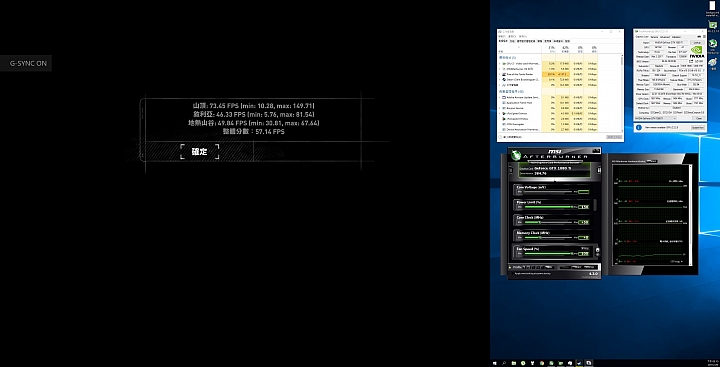Click the Afterburner Settings button
The width and height of the screenshot is (720, 367).
coord(589,267)
